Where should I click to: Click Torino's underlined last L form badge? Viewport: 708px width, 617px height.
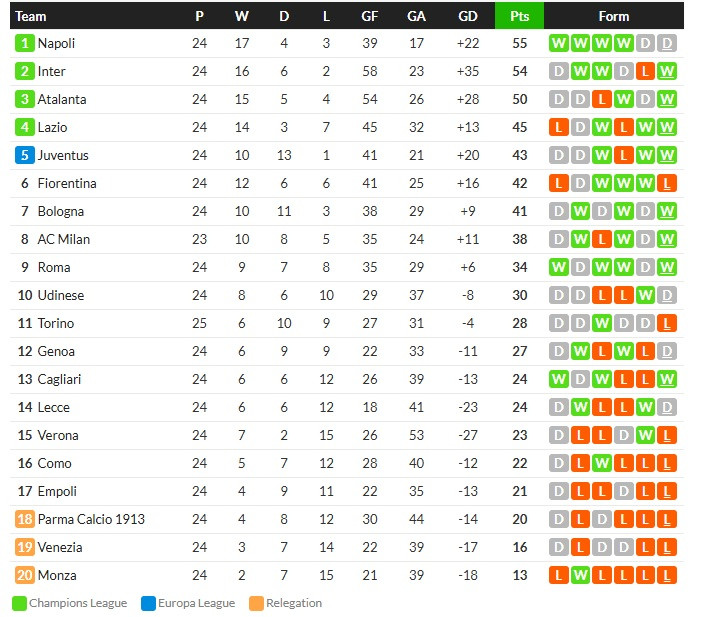[x=667, y=323]
